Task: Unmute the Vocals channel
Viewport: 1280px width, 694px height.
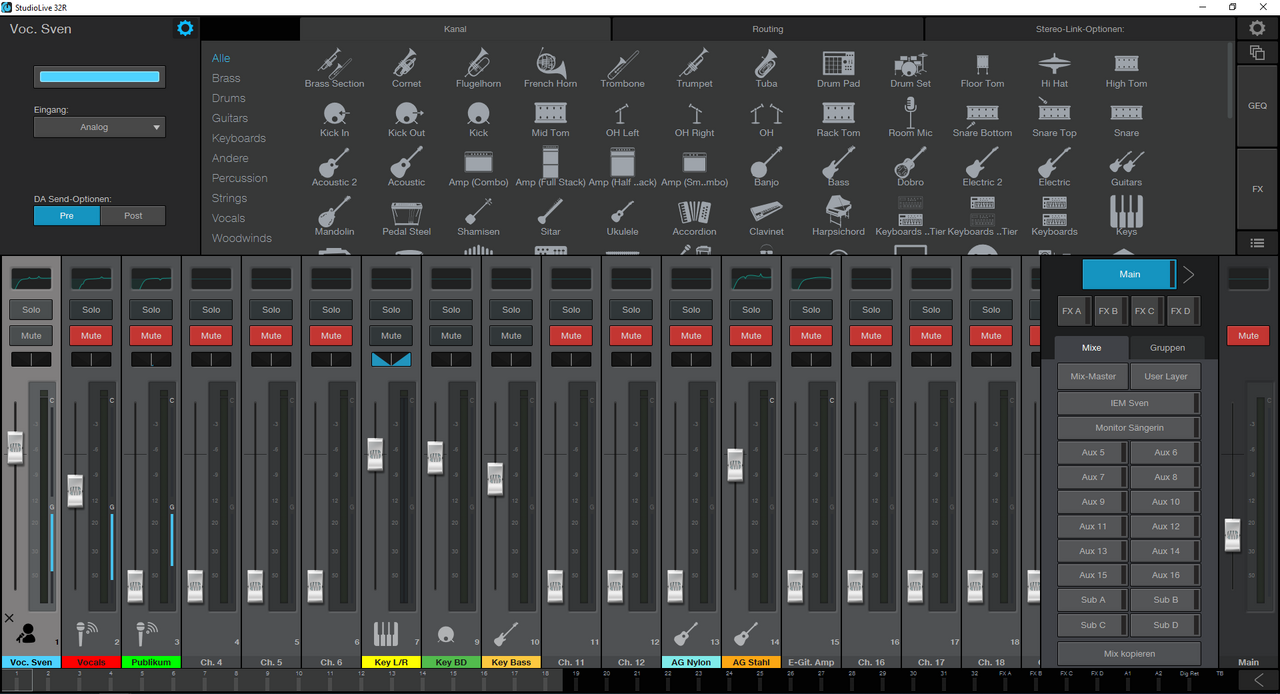Action: [91, 335]
